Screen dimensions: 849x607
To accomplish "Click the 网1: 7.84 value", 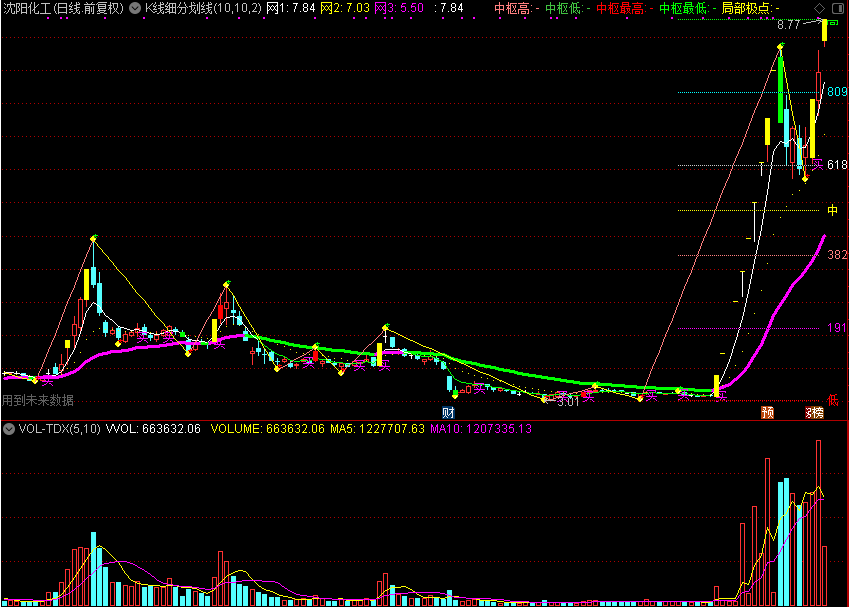I will point(291,8).
